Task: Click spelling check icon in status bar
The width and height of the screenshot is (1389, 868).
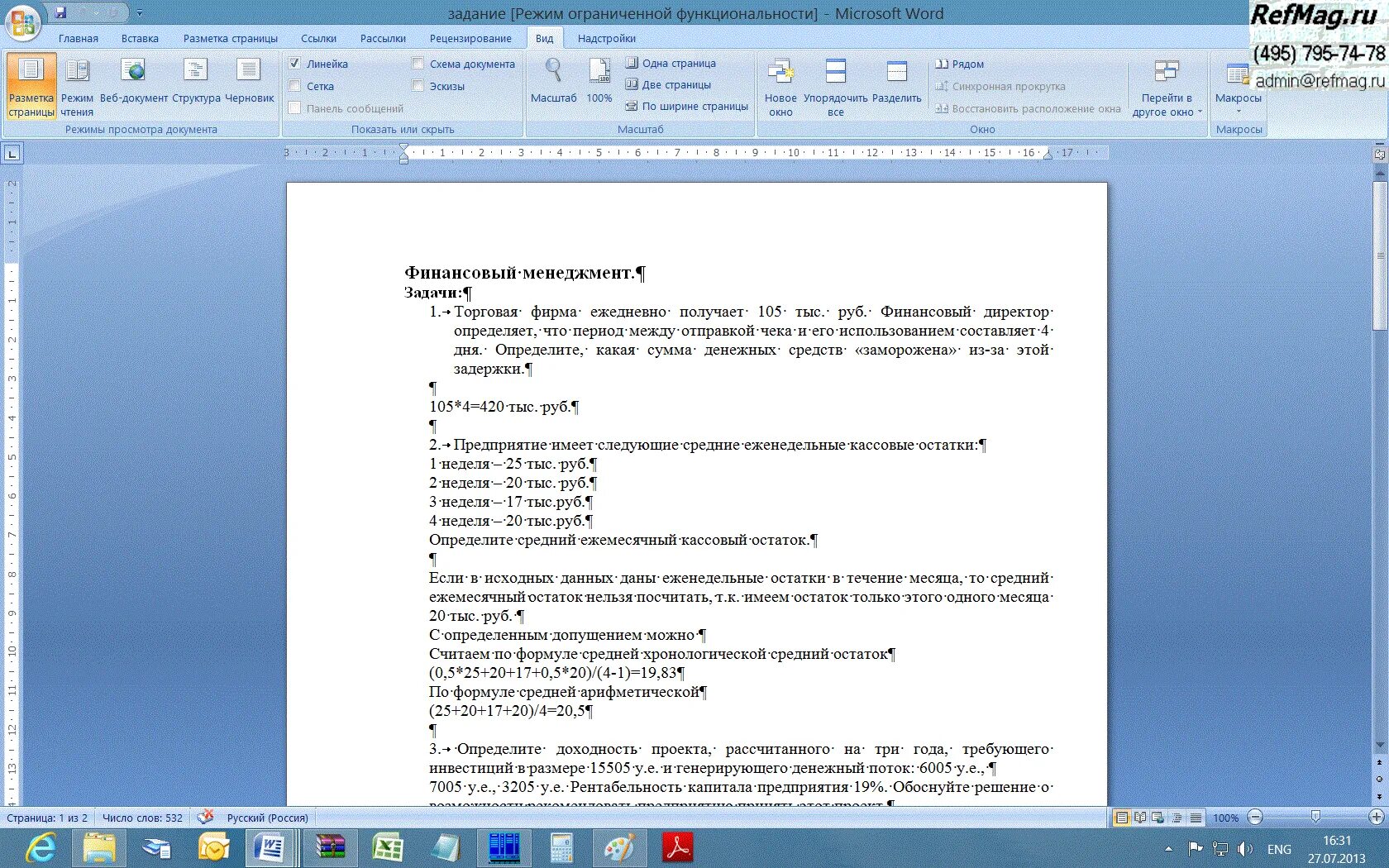Action: [x=205, y=817]
